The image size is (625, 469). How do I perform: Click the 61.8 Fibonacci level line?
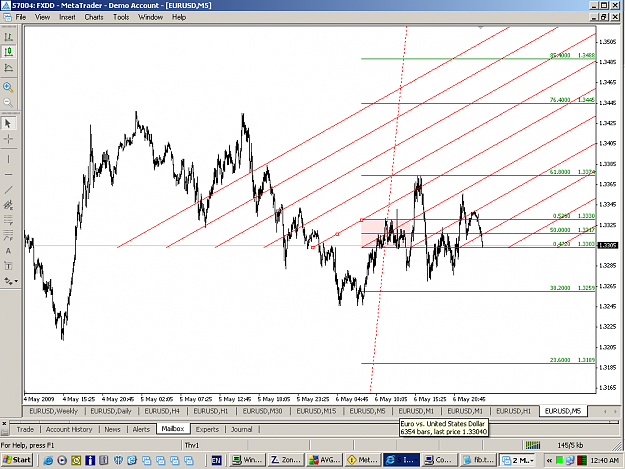tap(478, 175)
